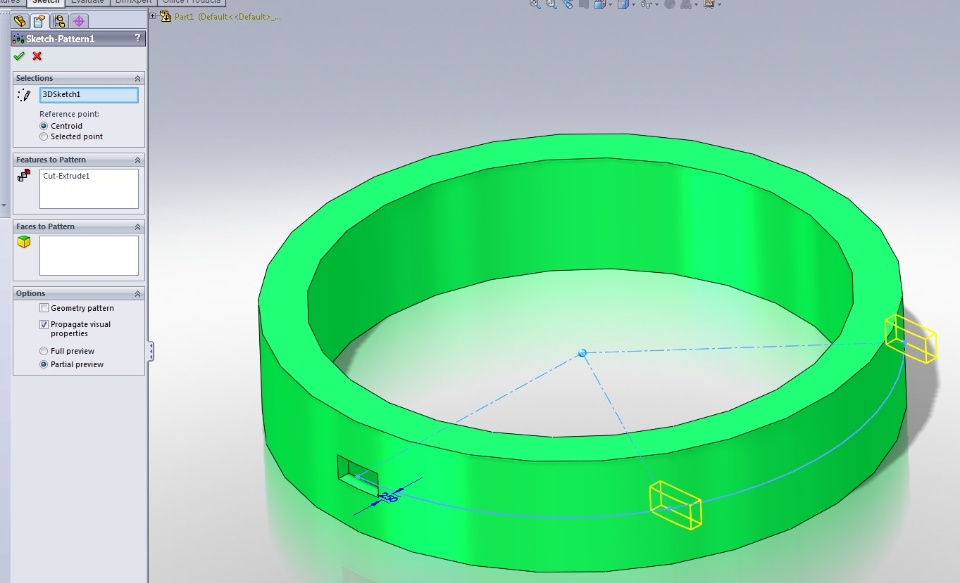This screenshot has width=960, height=583.
Task: Expand the Part1 flyout tree node
Action: pyautogui.click(x=153, y=16)
